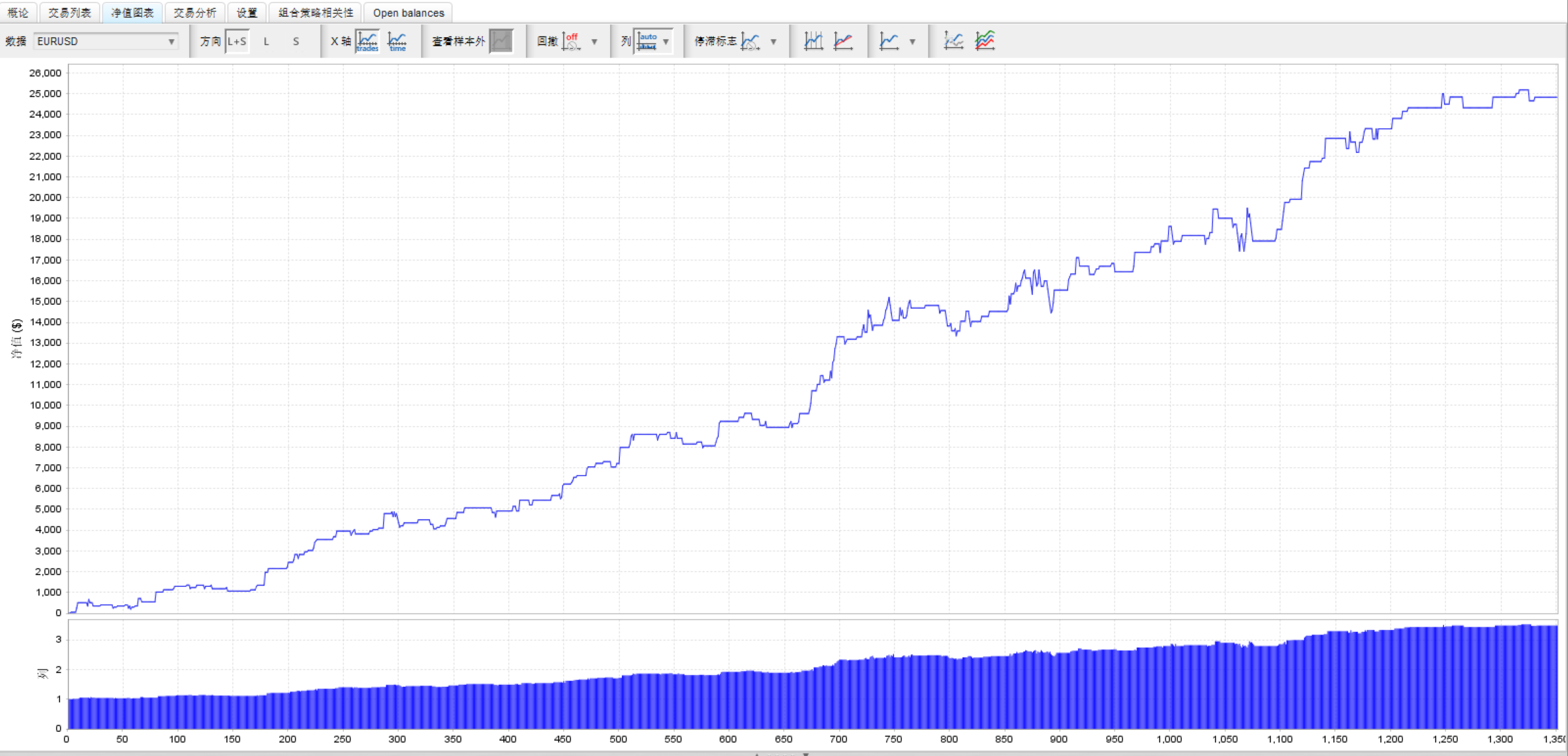Select the 净值图表 tab

coord(132,12)
